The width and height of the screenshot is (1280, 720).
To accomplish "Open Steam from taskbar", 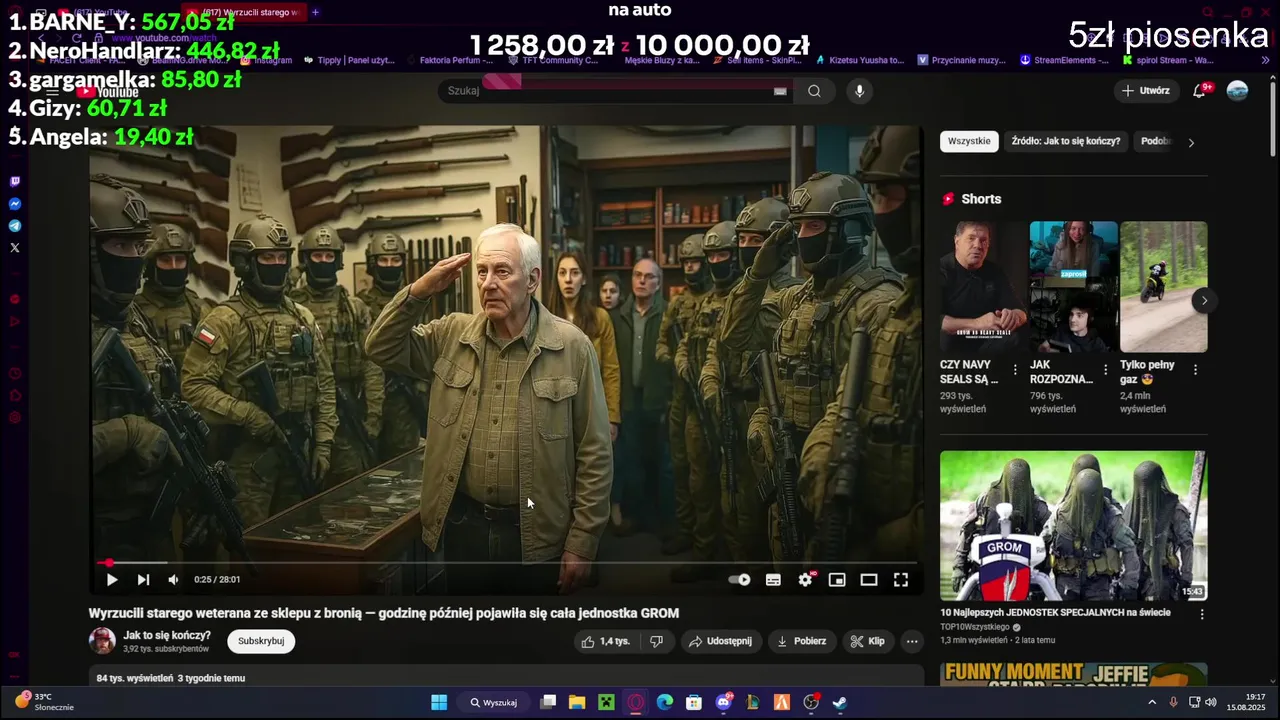I will coord(840,702).
